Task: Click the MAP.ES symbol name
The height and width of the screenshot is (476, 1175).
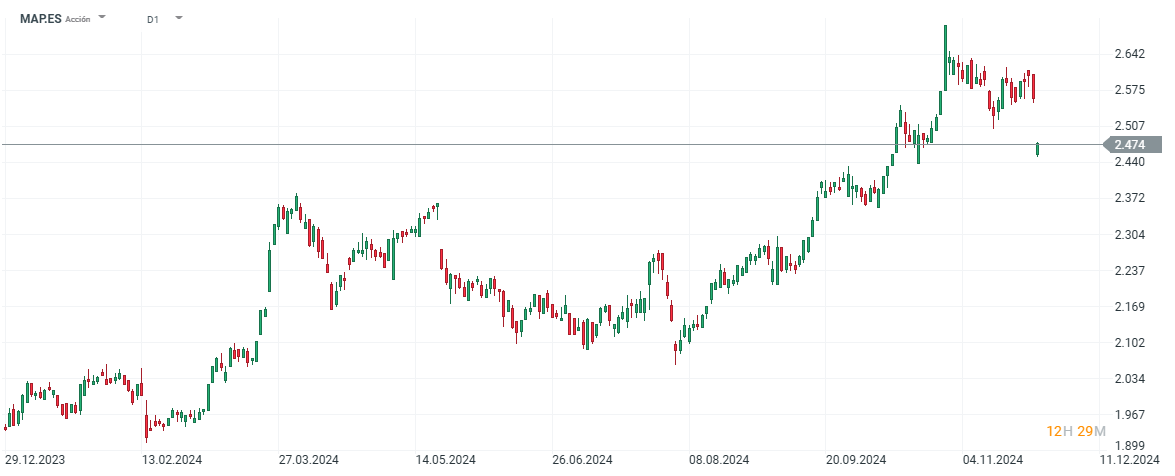Action: pos(40,19)
